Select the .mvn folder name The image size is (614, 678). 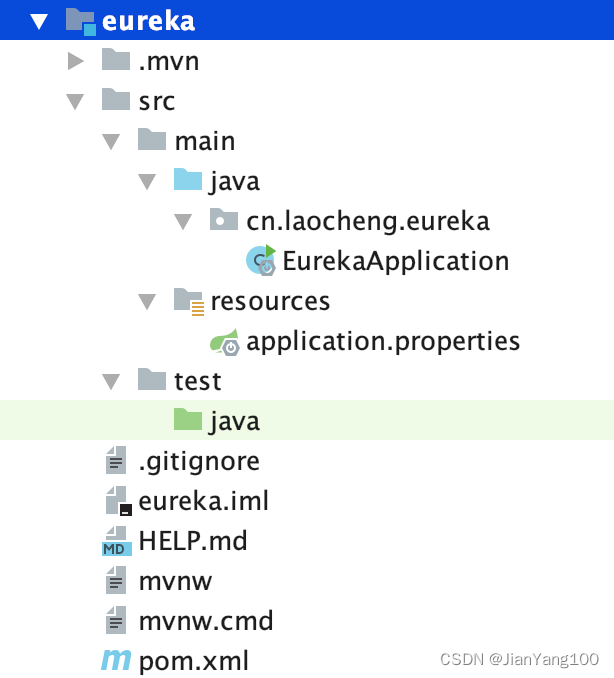[x=169, y=61]
